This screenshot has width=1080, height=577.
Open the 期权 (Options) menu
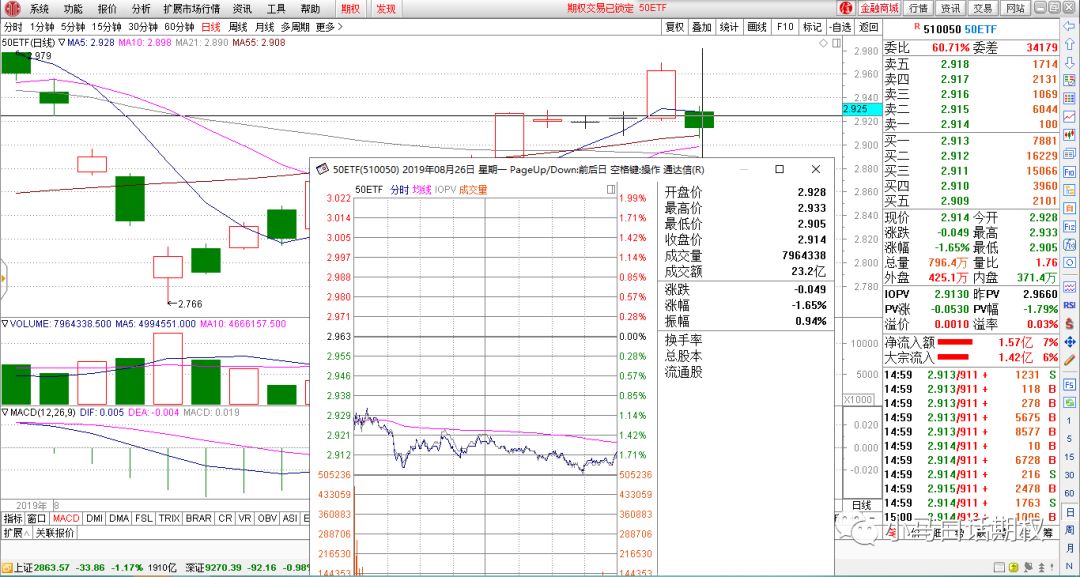point(352,8)
